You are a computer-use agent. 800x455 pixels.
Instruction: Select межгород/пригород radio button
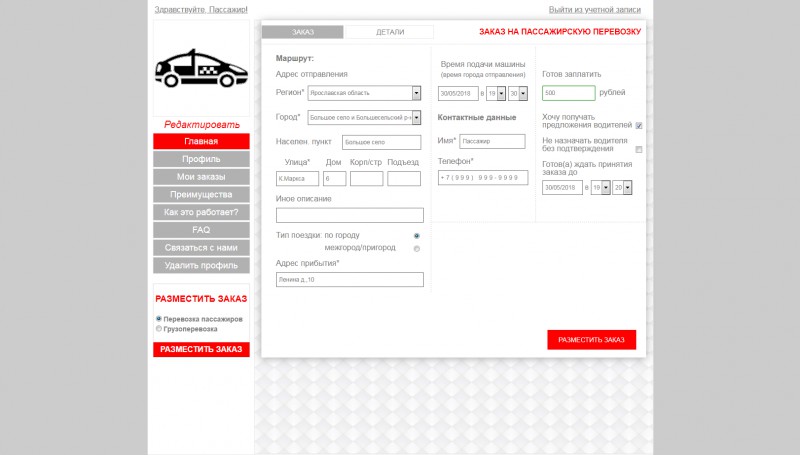coord(417,249)
